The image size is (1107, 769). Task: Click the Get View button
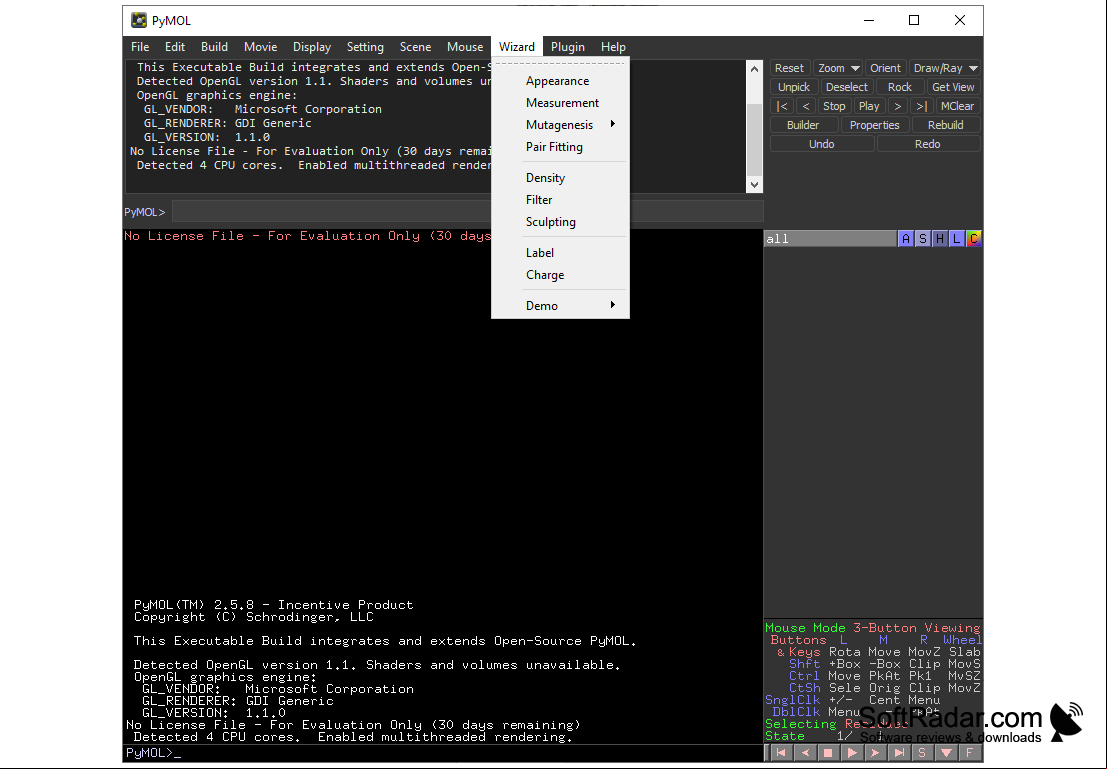click(x=953, y=87)
